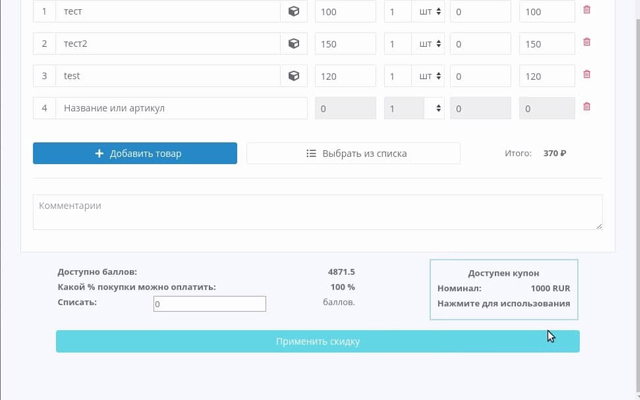Image resolution: width=640 pixels, height=400 pixels.
Task: Click the Выбрать из списка button
Action: pos(353,153)
